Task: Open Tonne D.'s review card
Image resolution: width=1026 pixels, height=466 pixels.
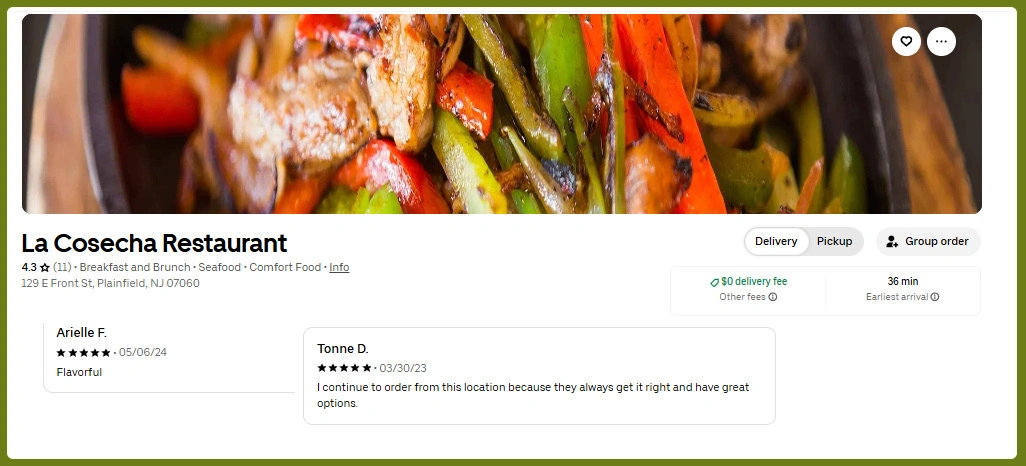Action: [x=539, y=376]
